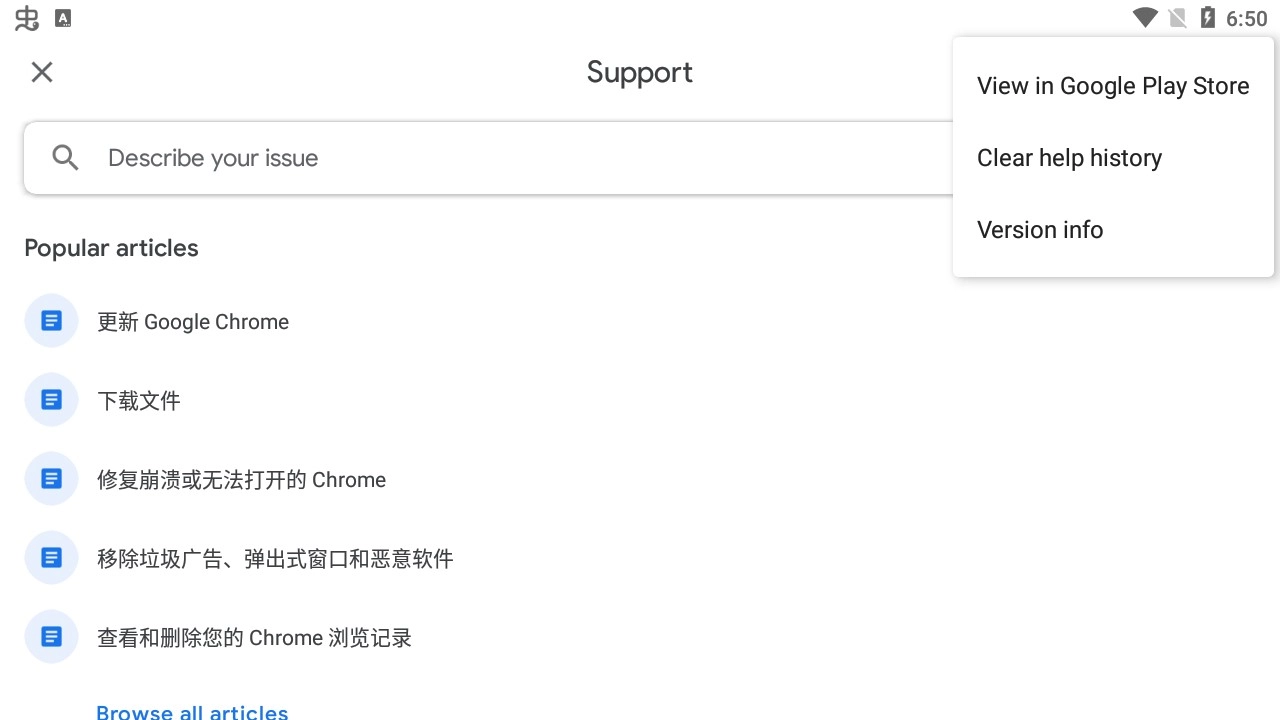Open the 更新 Google Chrome article
Viewport: 1280px width, 720px height.
coord(193,321)
